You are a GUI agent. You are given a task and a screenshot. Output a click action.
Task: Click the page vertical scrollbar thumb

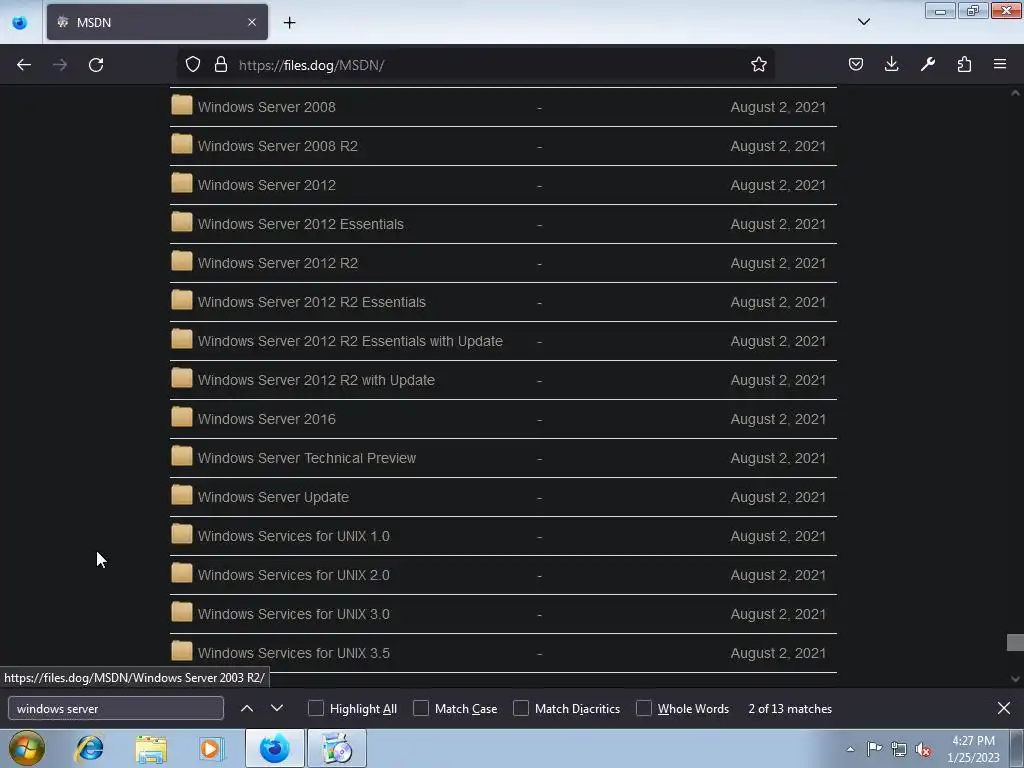click(x=1015, y=643)
